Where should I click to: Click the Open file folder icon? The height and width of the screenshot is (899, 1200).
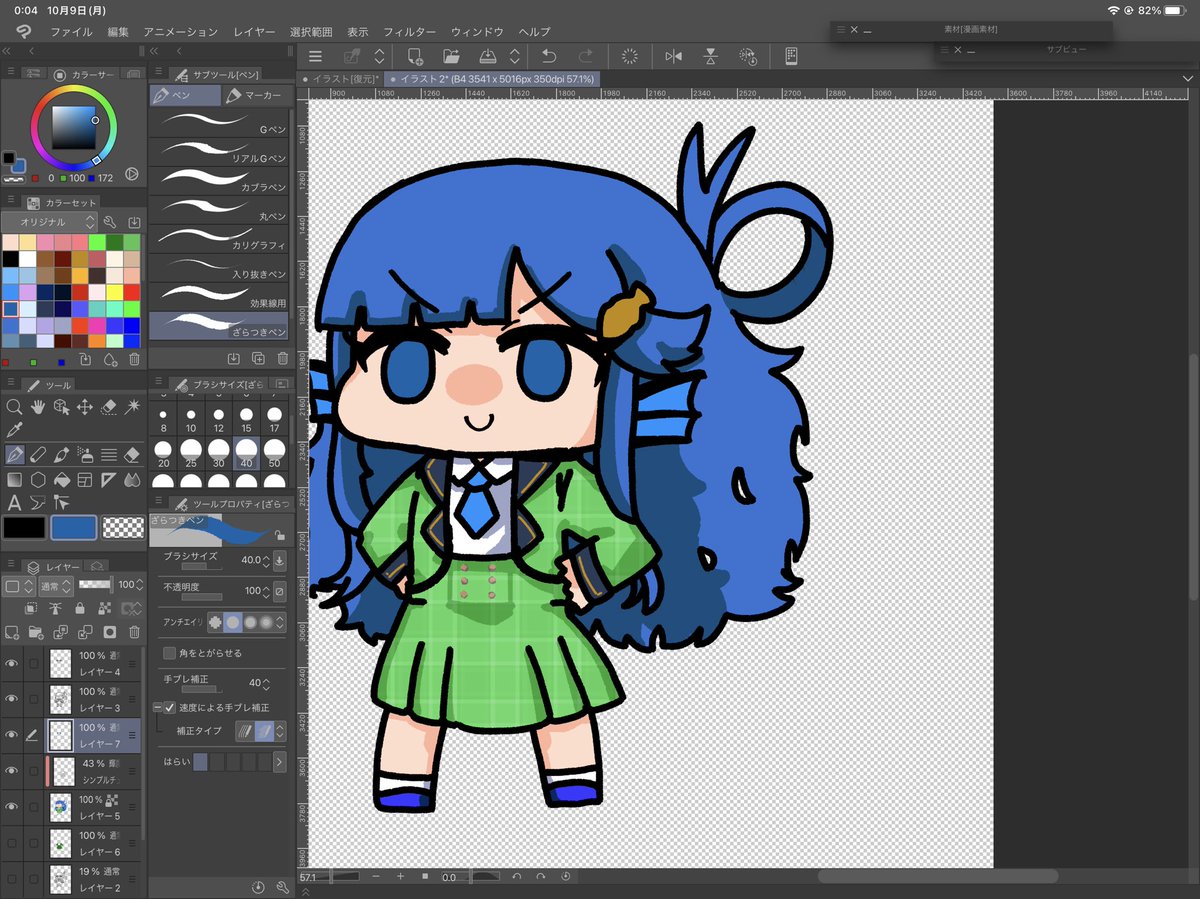[451, 57]
